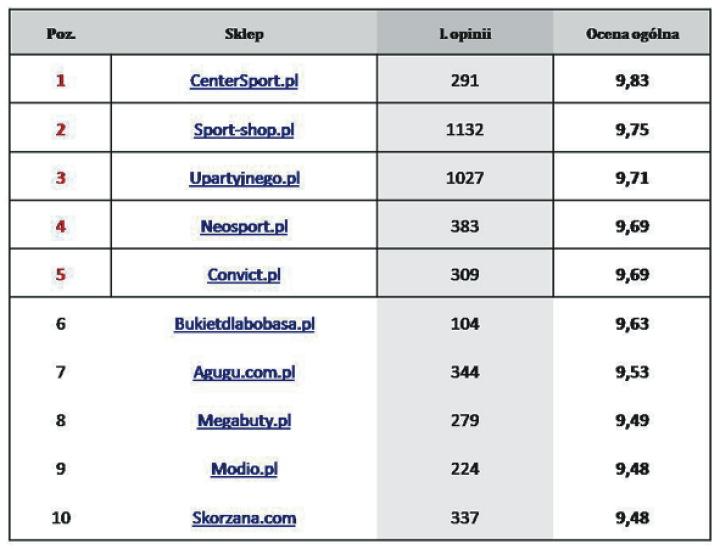The width and height of the screenshot is (720, 549).
Task: Open the Agugu.com.pl link
Action: (x=244, y=372)
